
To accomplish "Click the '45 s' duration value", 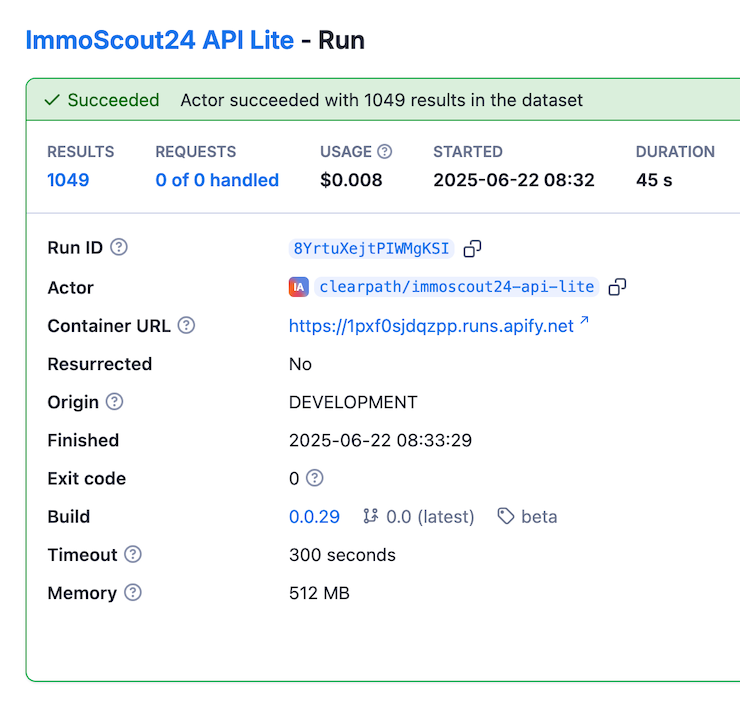I will (654, 180).
